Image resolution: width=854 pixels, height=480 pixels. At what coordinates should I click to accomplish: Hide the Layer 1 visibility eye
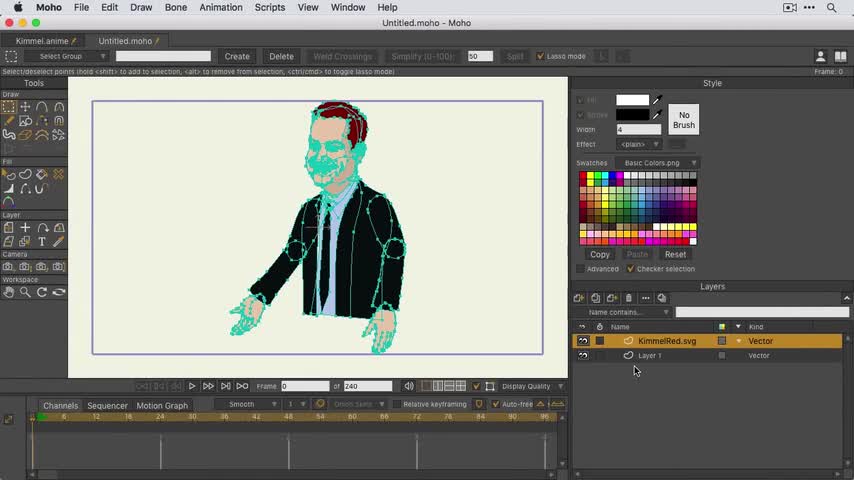pos(583,355)
